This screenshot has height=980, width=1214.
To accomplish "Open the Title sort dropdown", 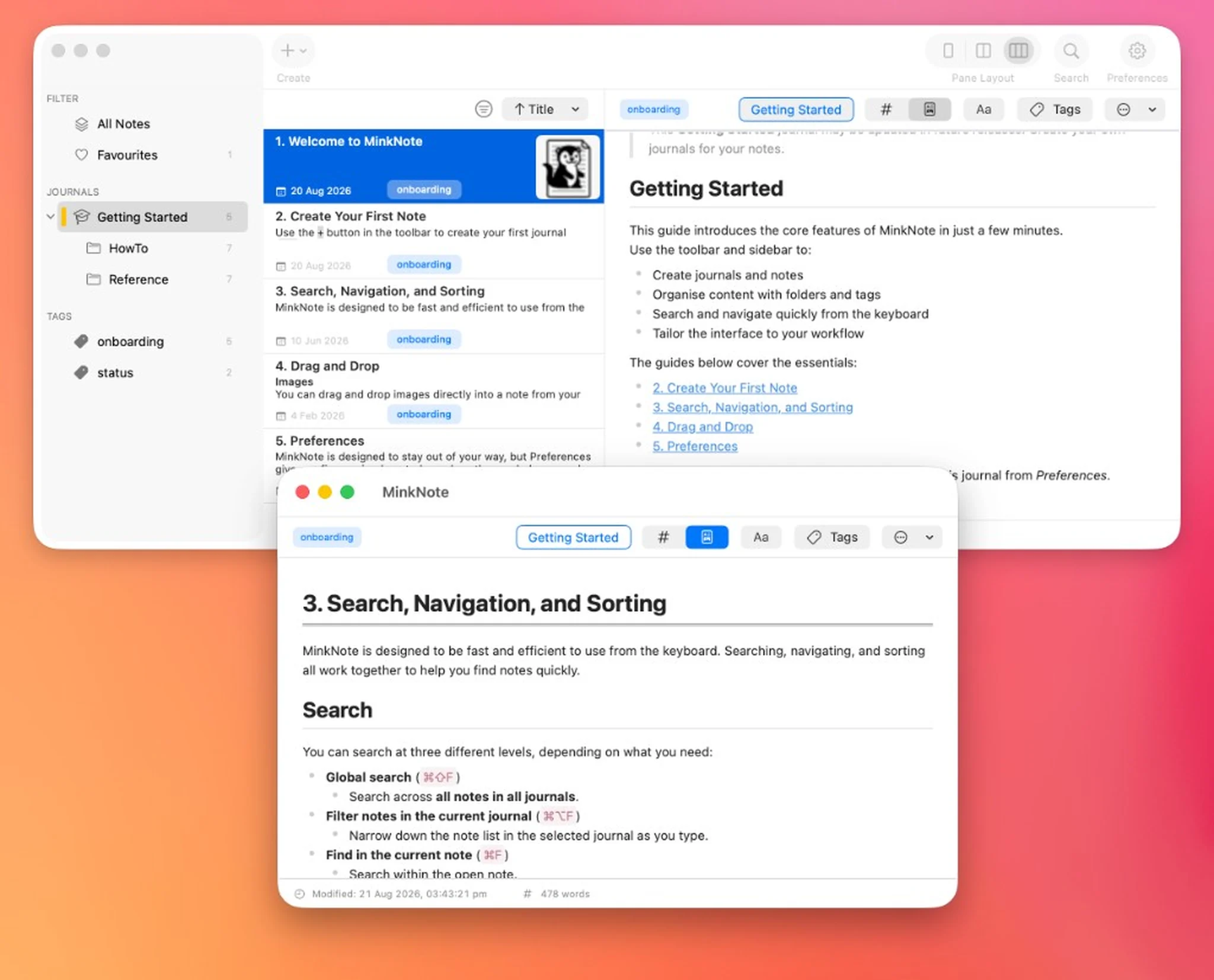I will click(x=545, y=109).
